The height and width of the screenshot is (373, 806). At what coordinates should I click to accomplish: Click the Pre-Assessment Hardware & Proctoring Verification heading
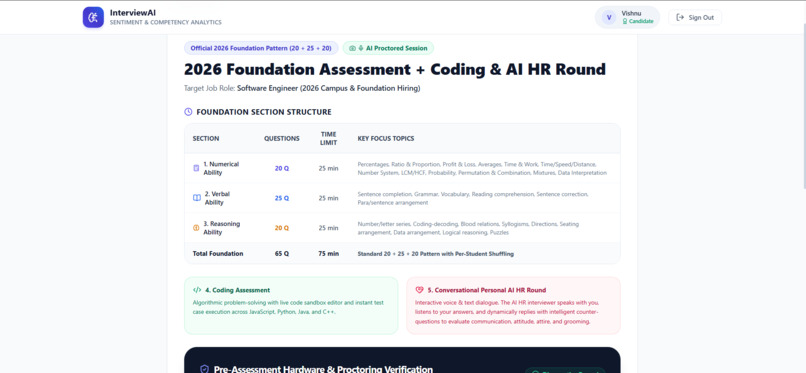click(x=323, y=369)
